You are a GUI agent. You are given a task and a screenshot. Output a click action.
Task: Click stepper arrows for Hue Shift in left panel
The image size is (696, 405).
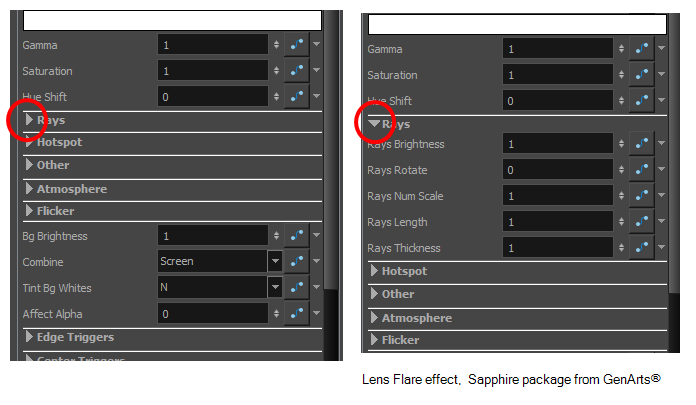(x=277, y=96)
